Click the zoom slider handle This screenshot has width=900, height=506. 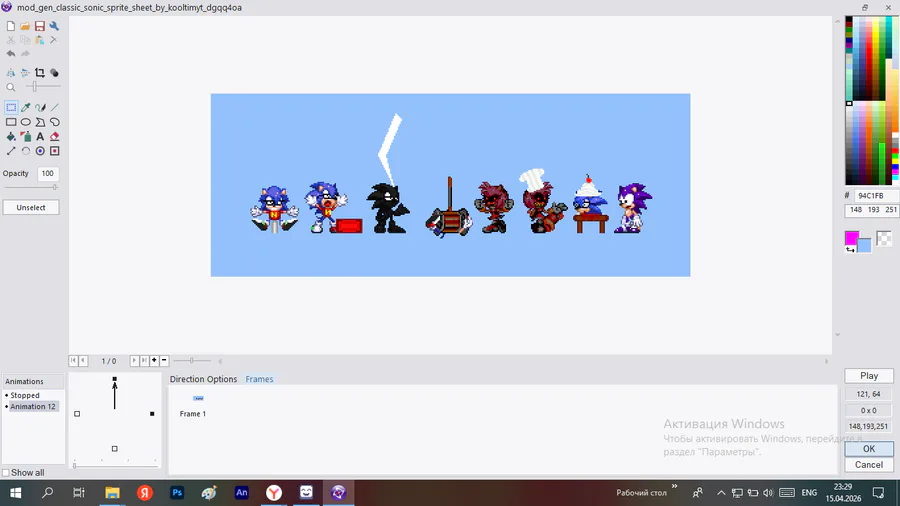[34, 87]
